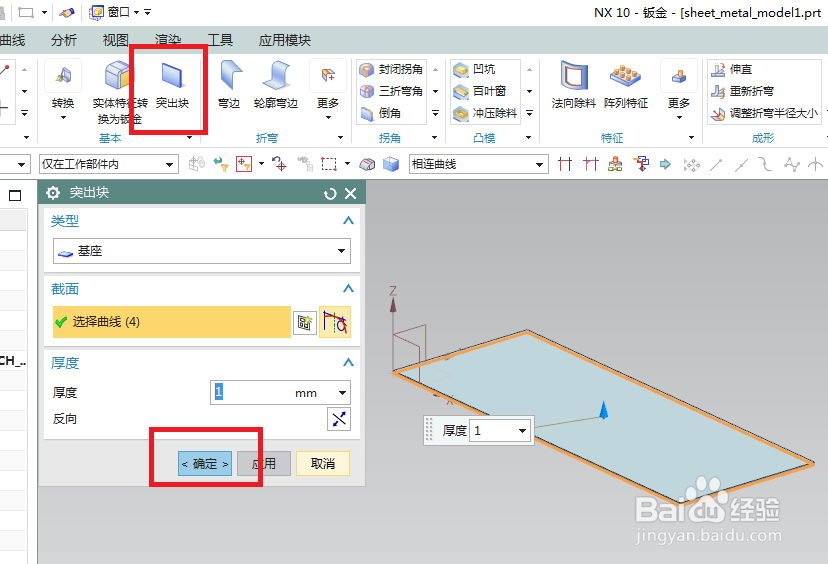828x564 pixels.
Task: Open 实体特征转换为钣金 tool
Action: [x=119, y=92]
